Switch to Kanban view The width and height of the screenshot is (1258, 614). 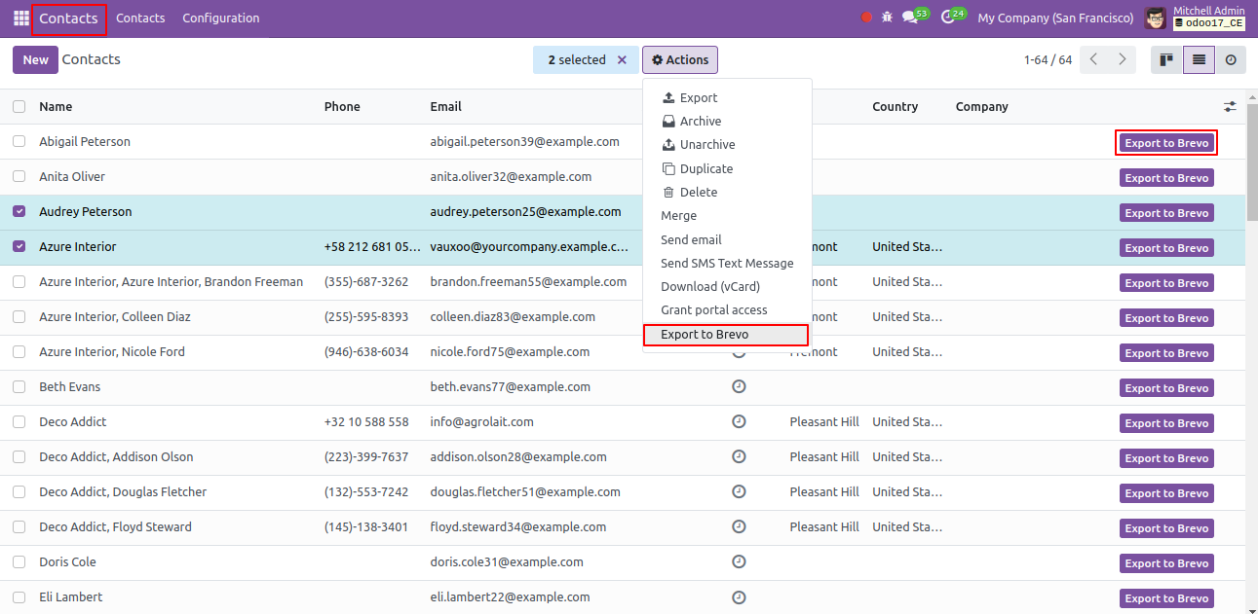(1166, 60)
